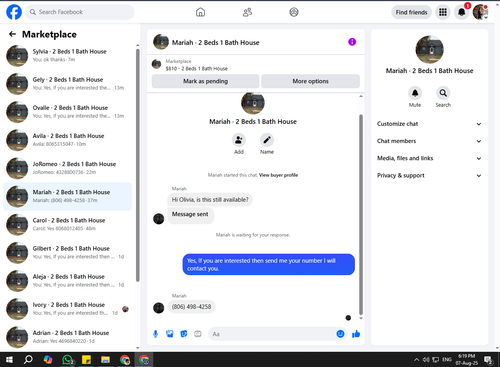Open the Ovalle - 2 Beds 1 Bath House chat
The width and height of the screenshot is (500, 367).
[x=67, y=112]
